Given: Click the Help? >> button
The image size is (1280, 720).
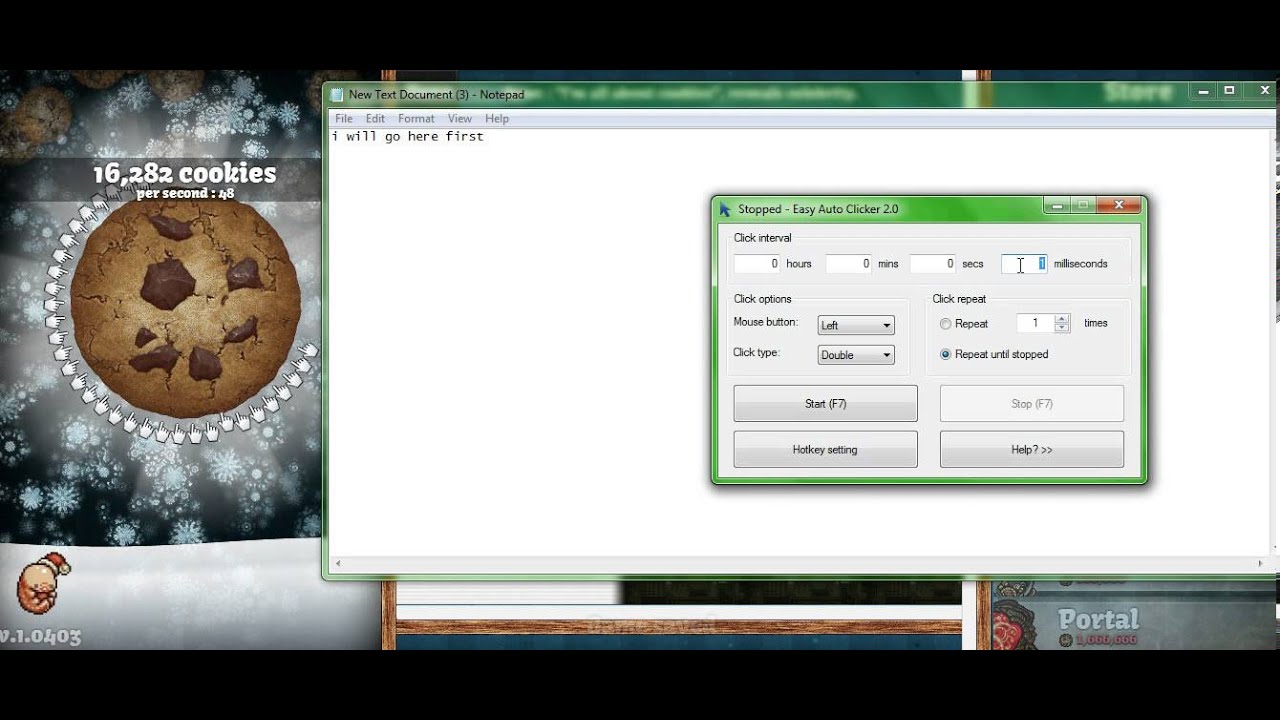Looking at the screenshot, I should coord(1032,450).
